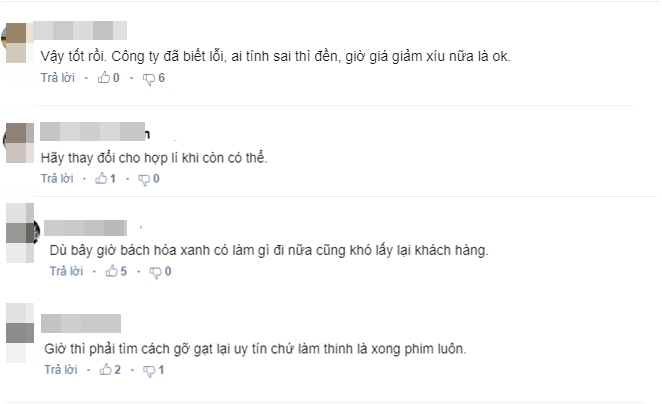The image size is (662, 404).
Task: Open the blurred username above 'Hãy thay đổi'
Action: (x=93, y=131)
